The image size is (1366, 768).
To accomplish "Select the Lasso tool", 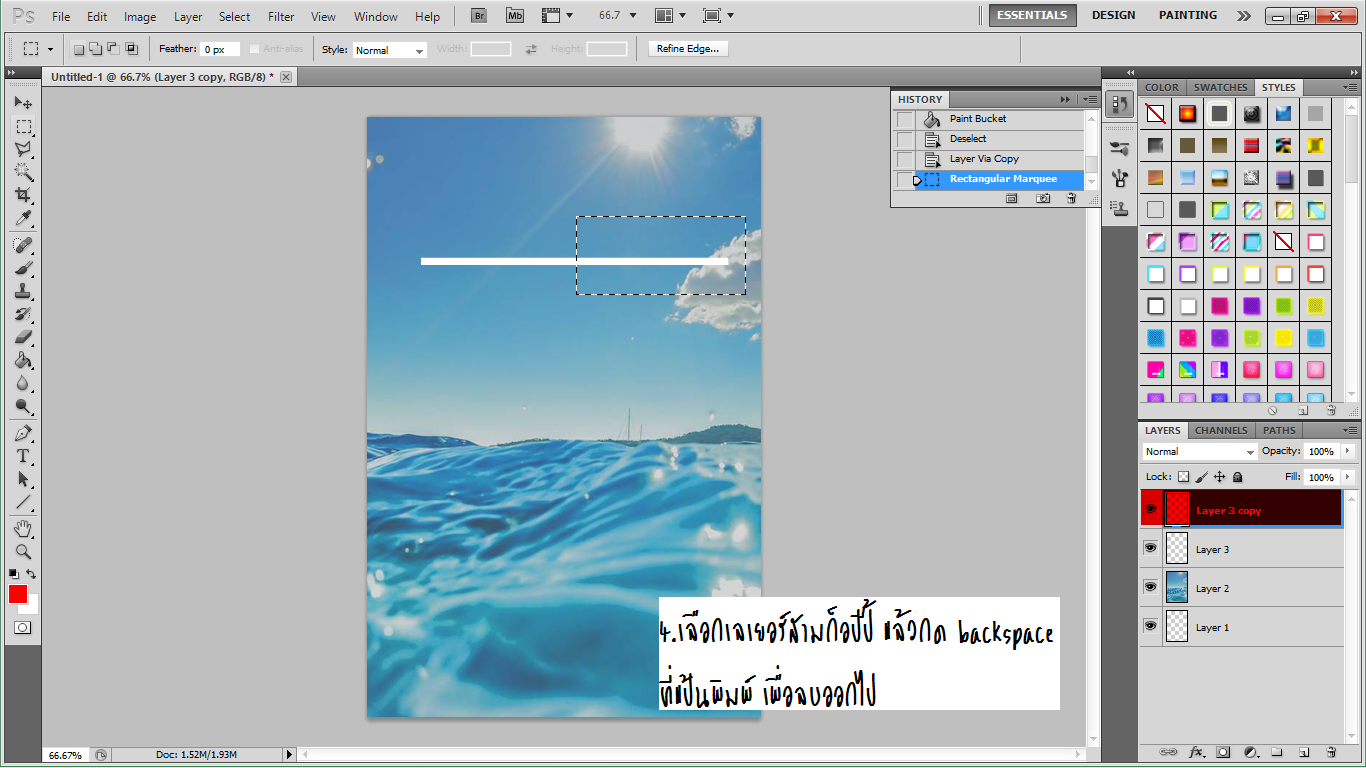I will tap(23, 149).
